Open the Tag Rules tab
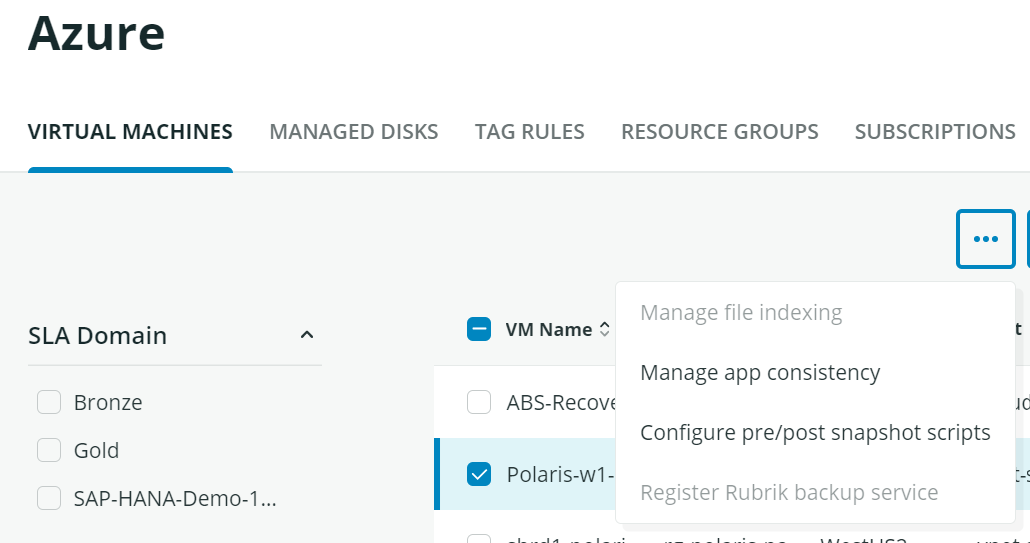 click(x=529, y=132)
